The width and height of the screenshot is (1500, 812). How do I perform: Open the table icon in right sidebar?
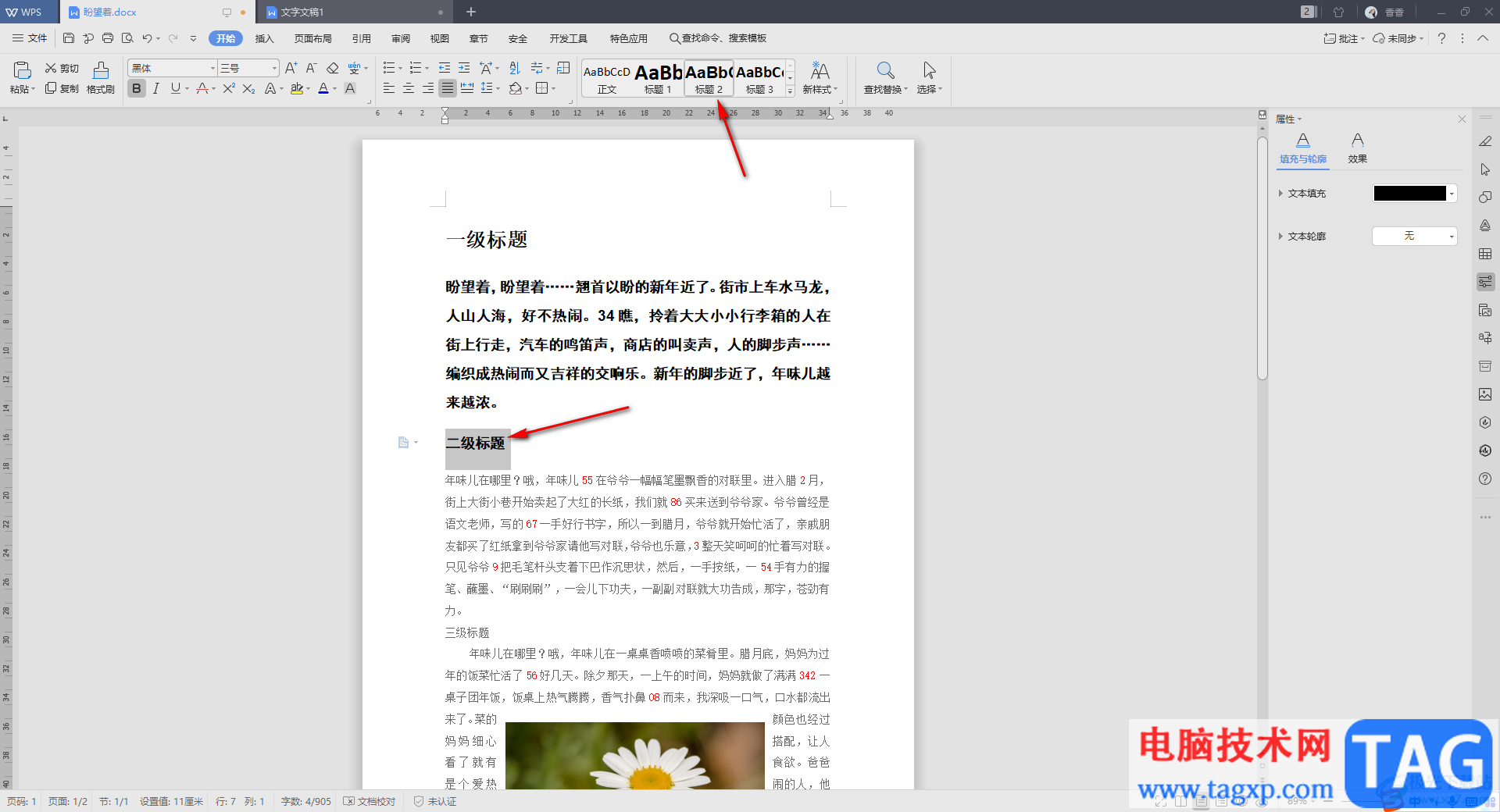1485,254
